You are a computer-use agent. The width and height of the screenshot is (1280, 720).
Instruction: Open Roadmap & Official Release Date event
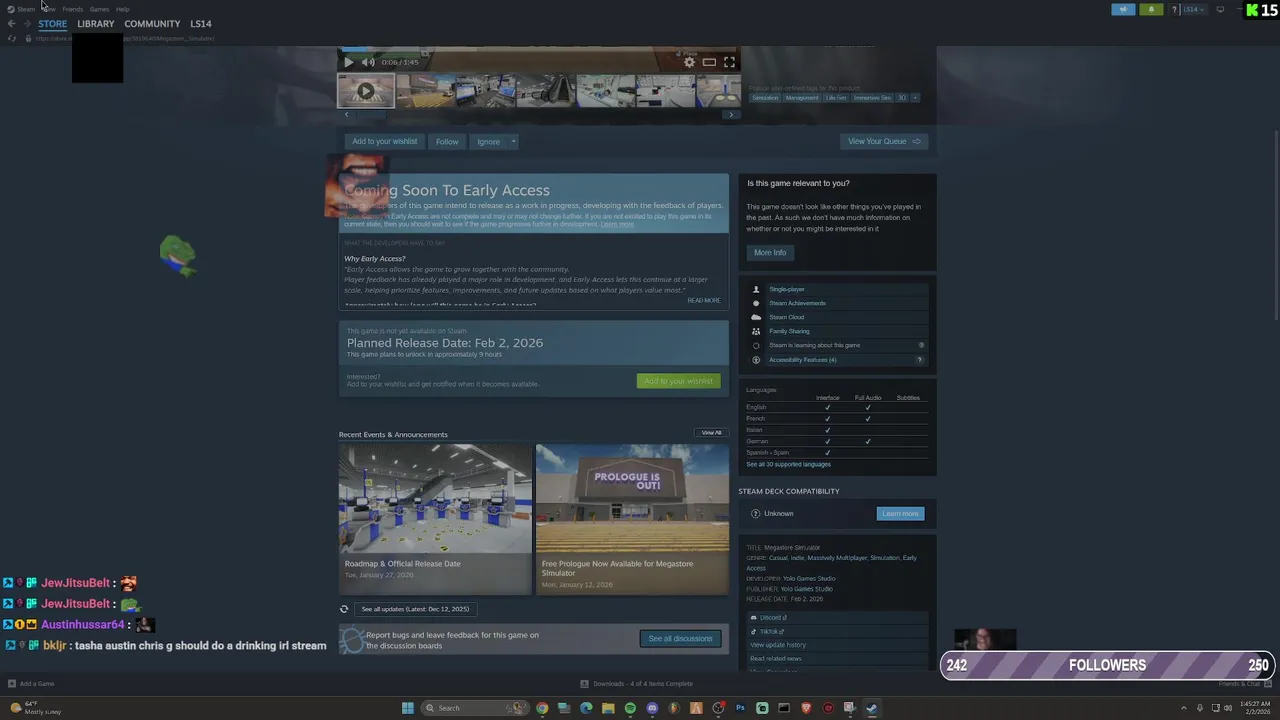coord(435,519)
